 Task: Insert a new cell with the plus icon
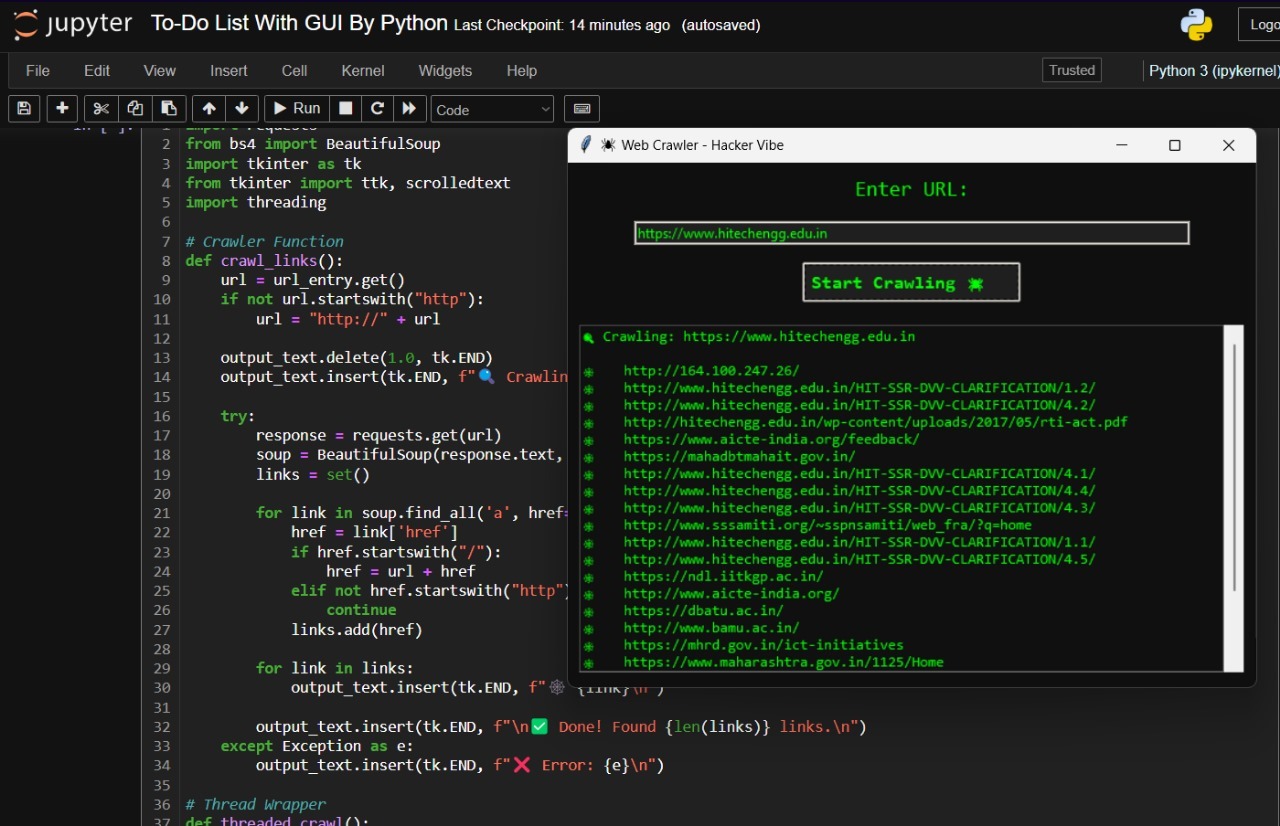pyautogui.click(x=61, y=108)
